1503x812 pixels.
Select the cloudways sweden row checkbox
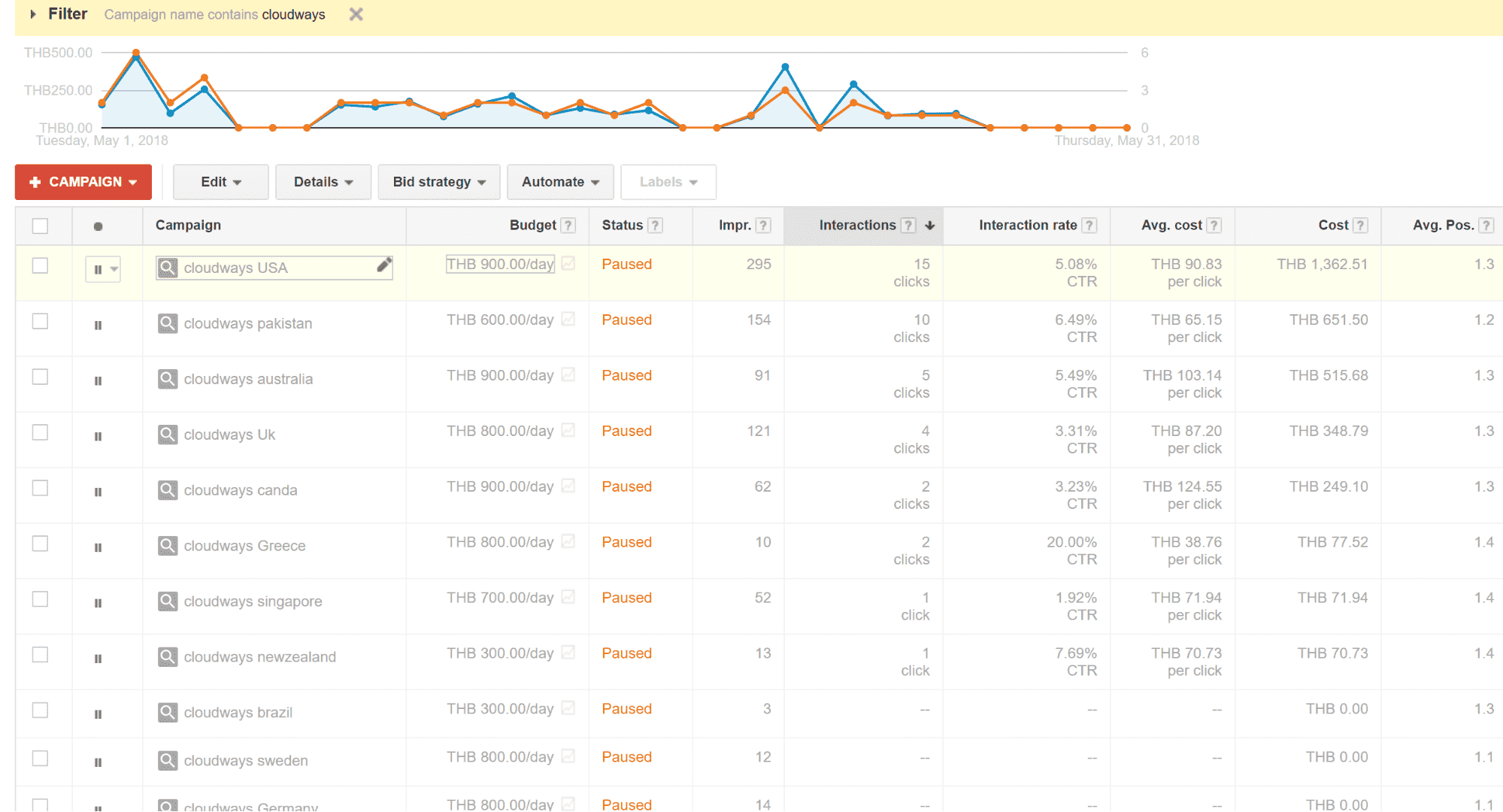tap(41, 759)
